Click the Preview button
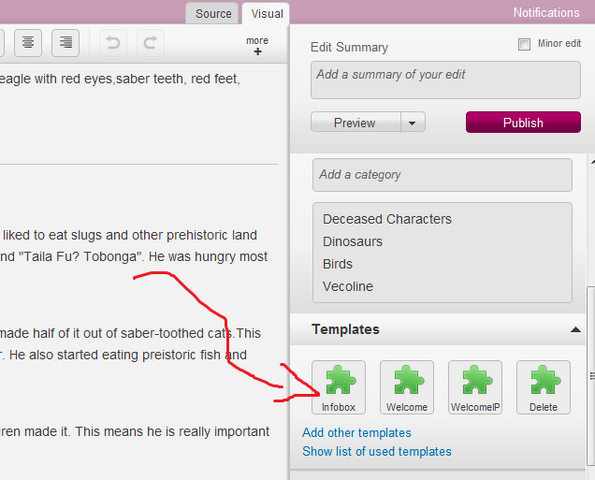The height and width of the screenshot is (480, 595). point(356,122)
